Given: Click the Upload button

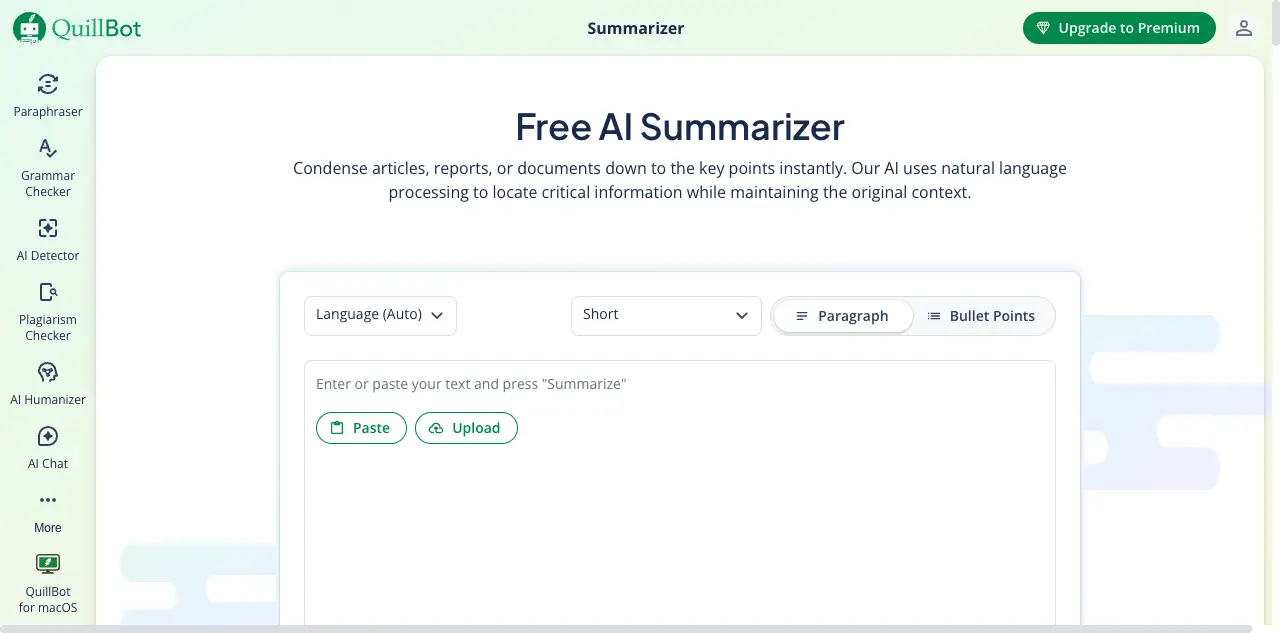Looking at the screenshot, I should coord(466,428).
